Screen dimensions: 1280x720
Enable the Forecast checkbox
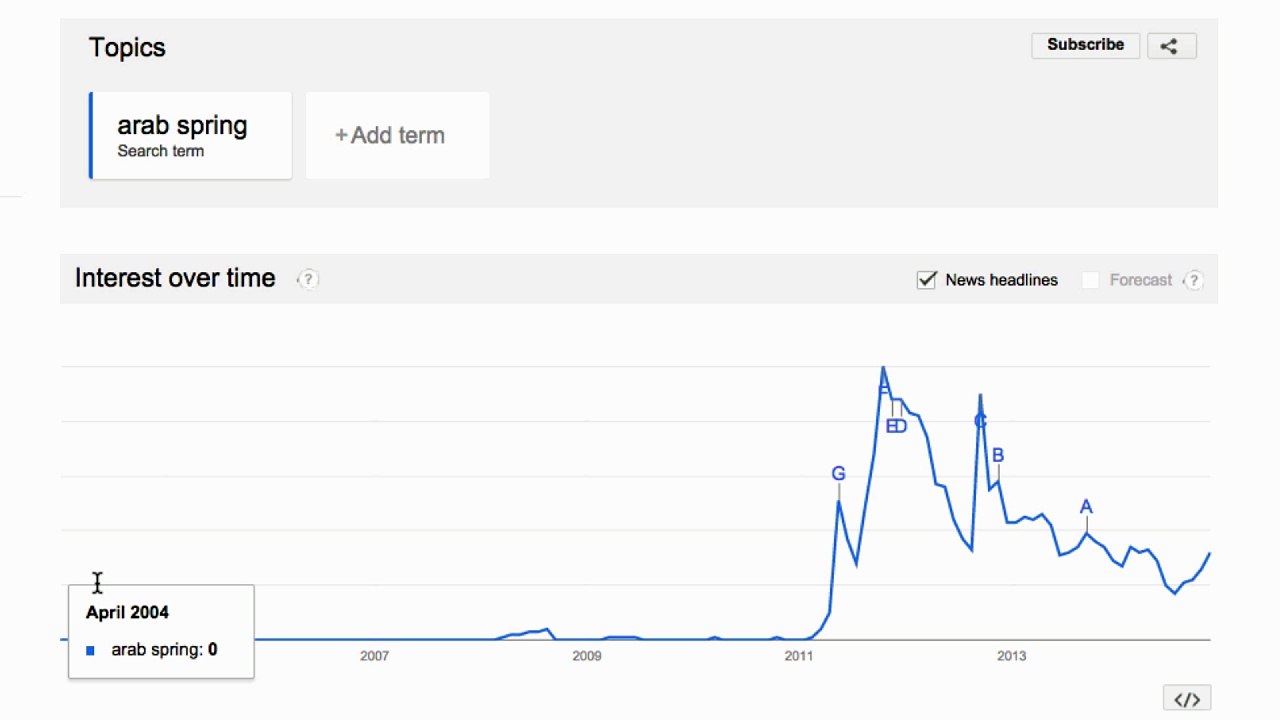coord(1091,280)
